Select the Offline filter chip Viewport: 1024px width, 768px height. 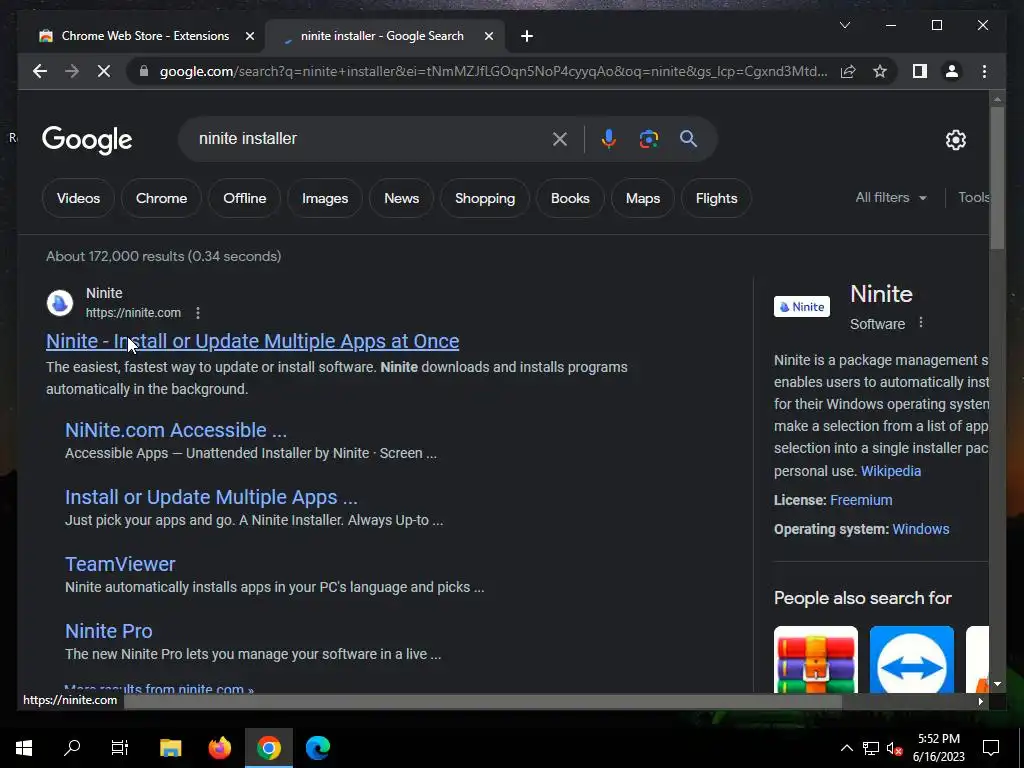[x=244, y=198]
